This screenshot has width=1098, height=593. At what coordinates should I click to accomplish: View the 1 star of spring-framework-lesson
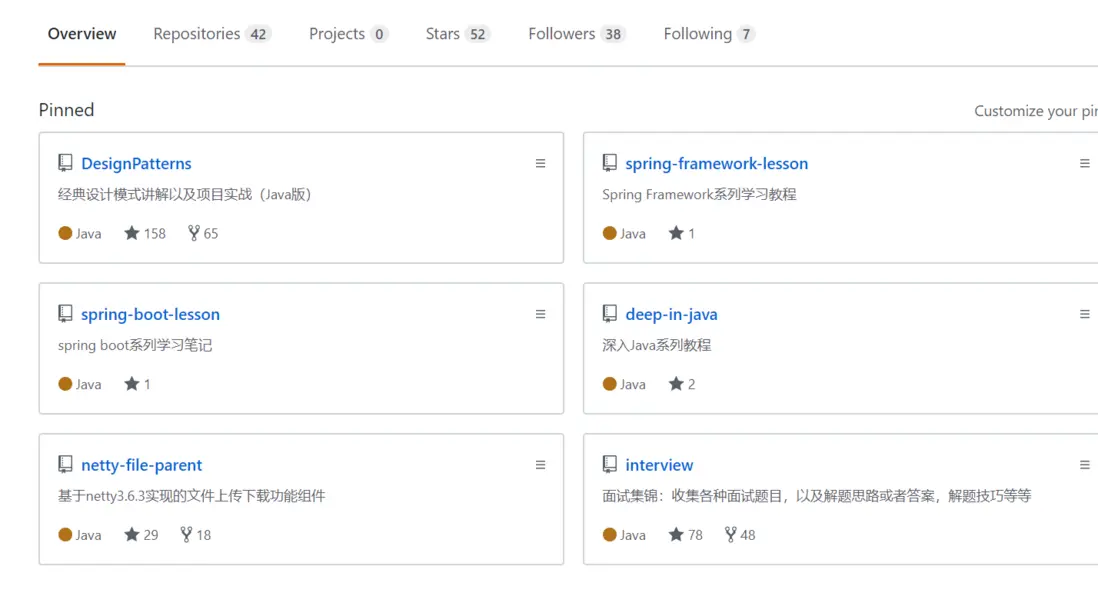pos(682,233)
